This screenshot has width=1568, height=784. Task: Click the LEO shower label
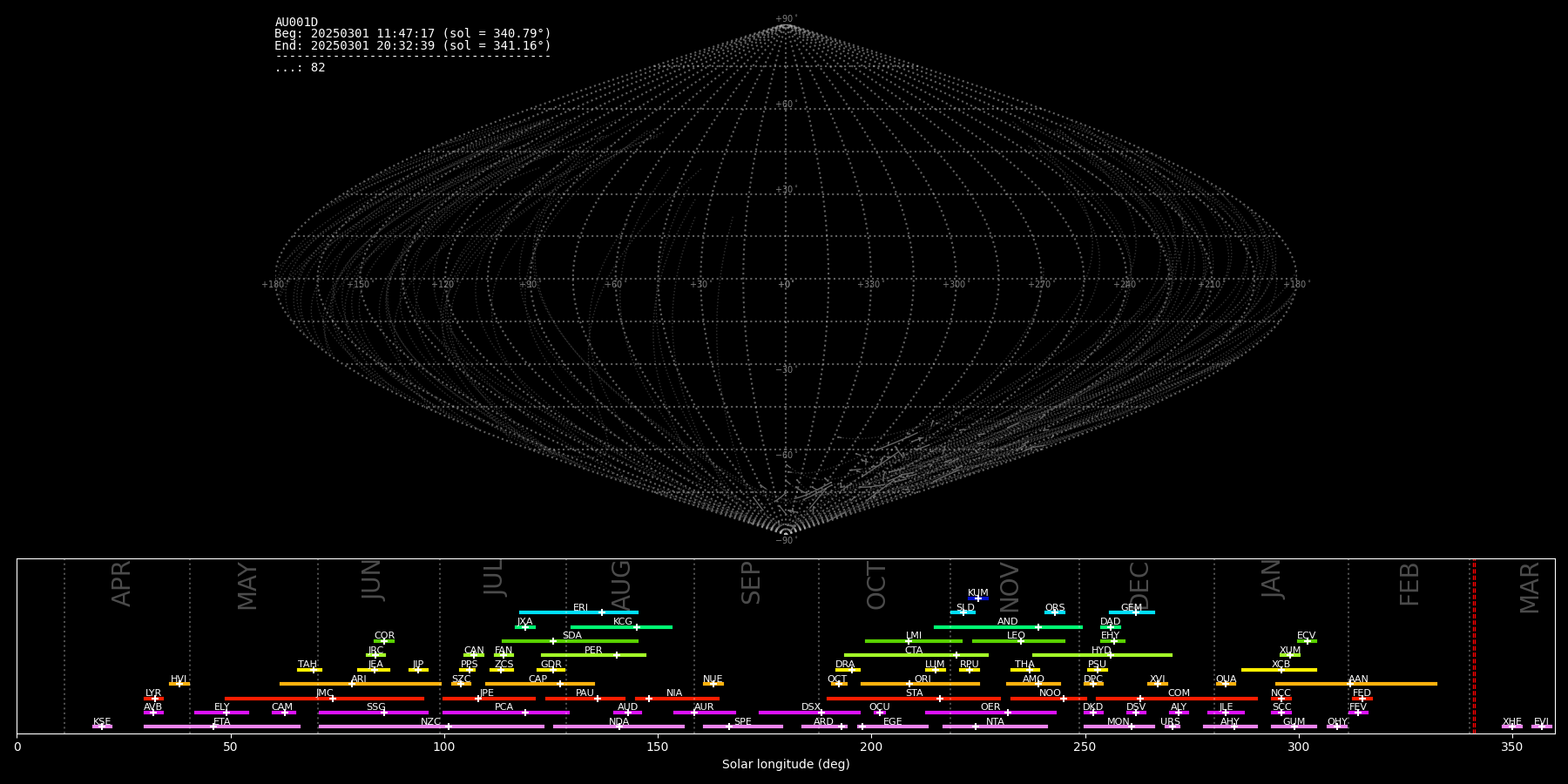tap(1016, 636)
